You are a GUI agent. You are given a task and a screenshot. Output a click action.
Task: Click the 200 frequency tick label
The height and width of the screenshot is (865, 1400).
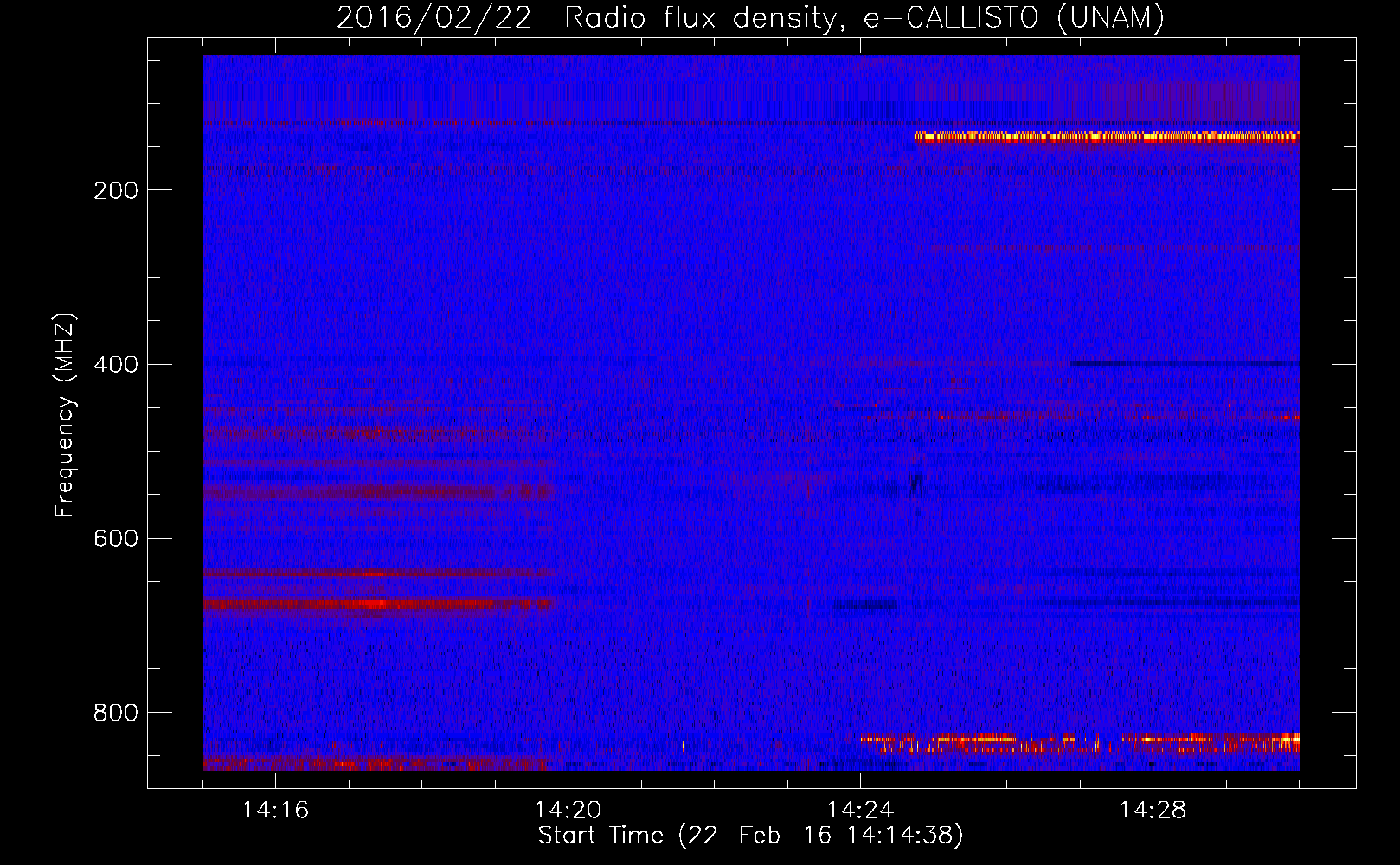(116, 190)
